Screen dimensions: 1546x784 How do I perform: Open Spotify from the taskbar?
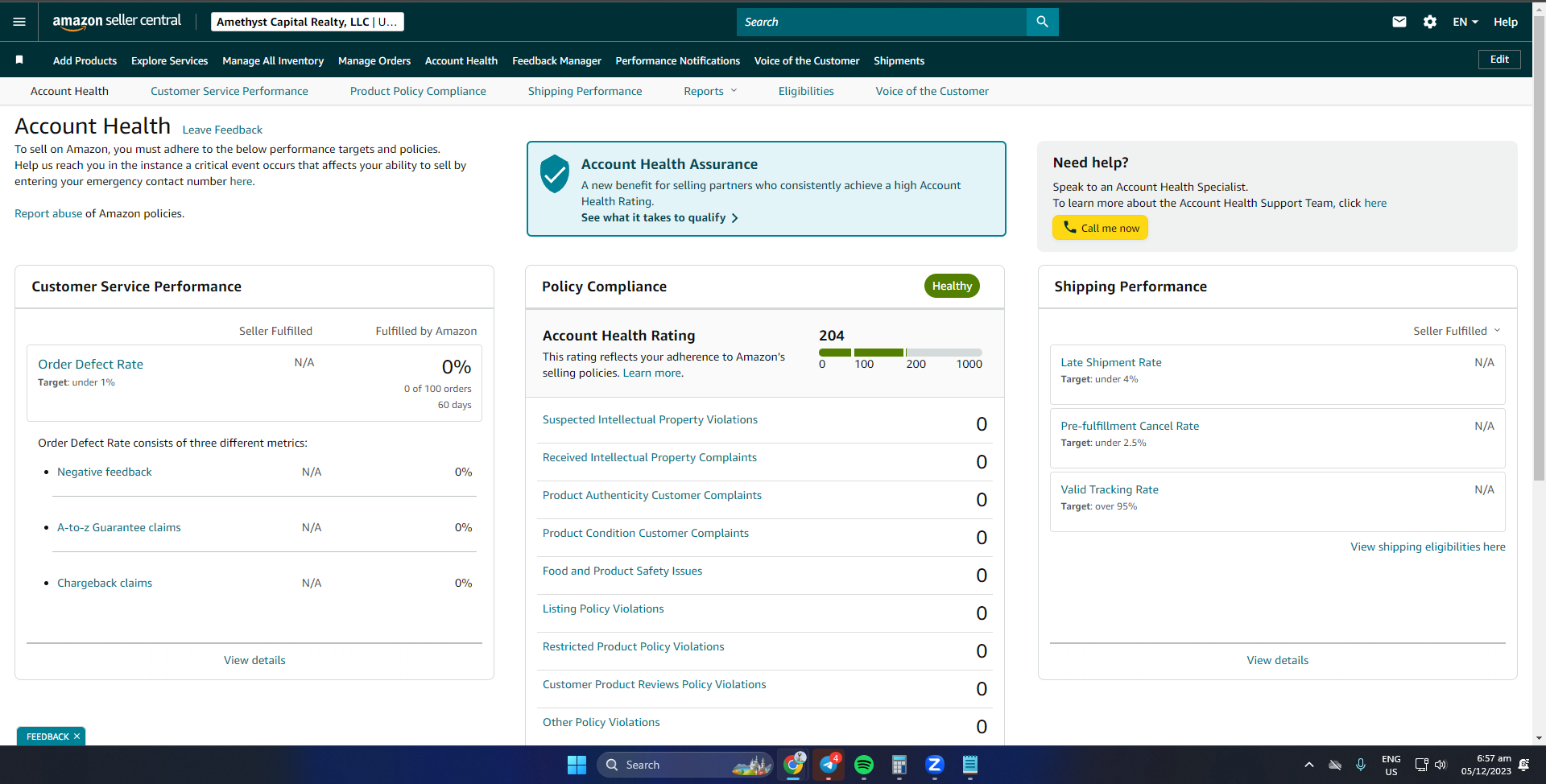point(864,765)
